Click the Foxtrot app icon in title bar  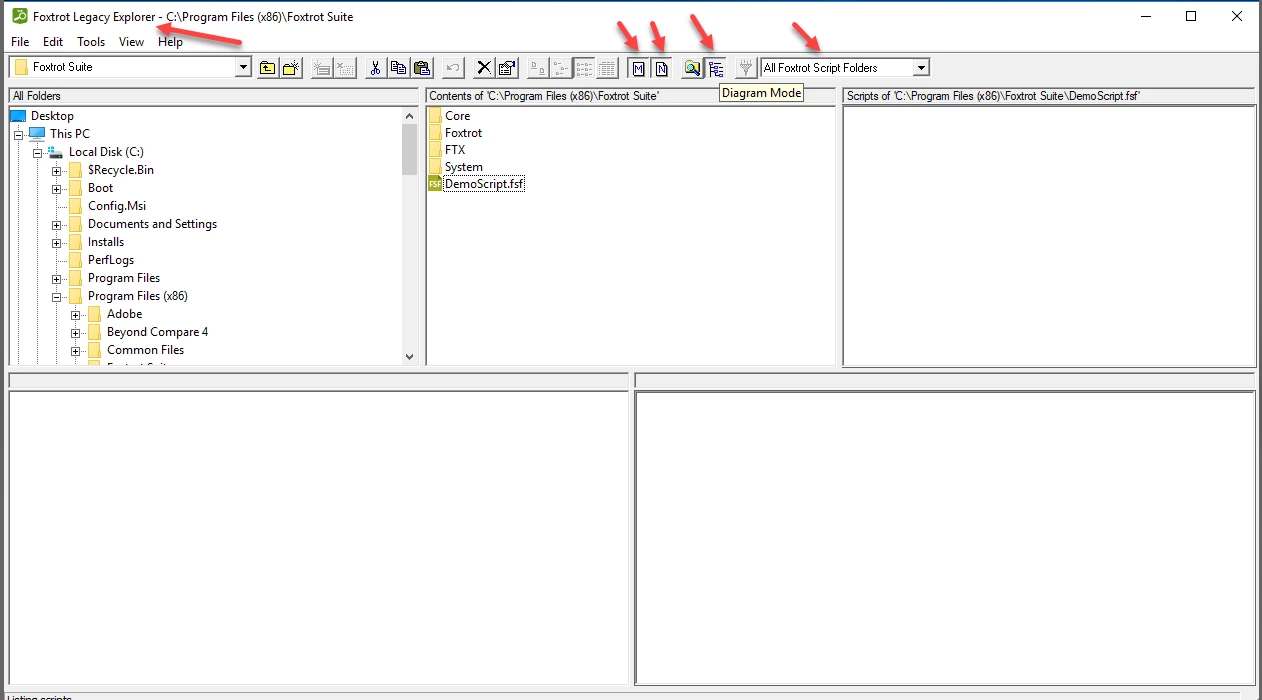[19, 16]
